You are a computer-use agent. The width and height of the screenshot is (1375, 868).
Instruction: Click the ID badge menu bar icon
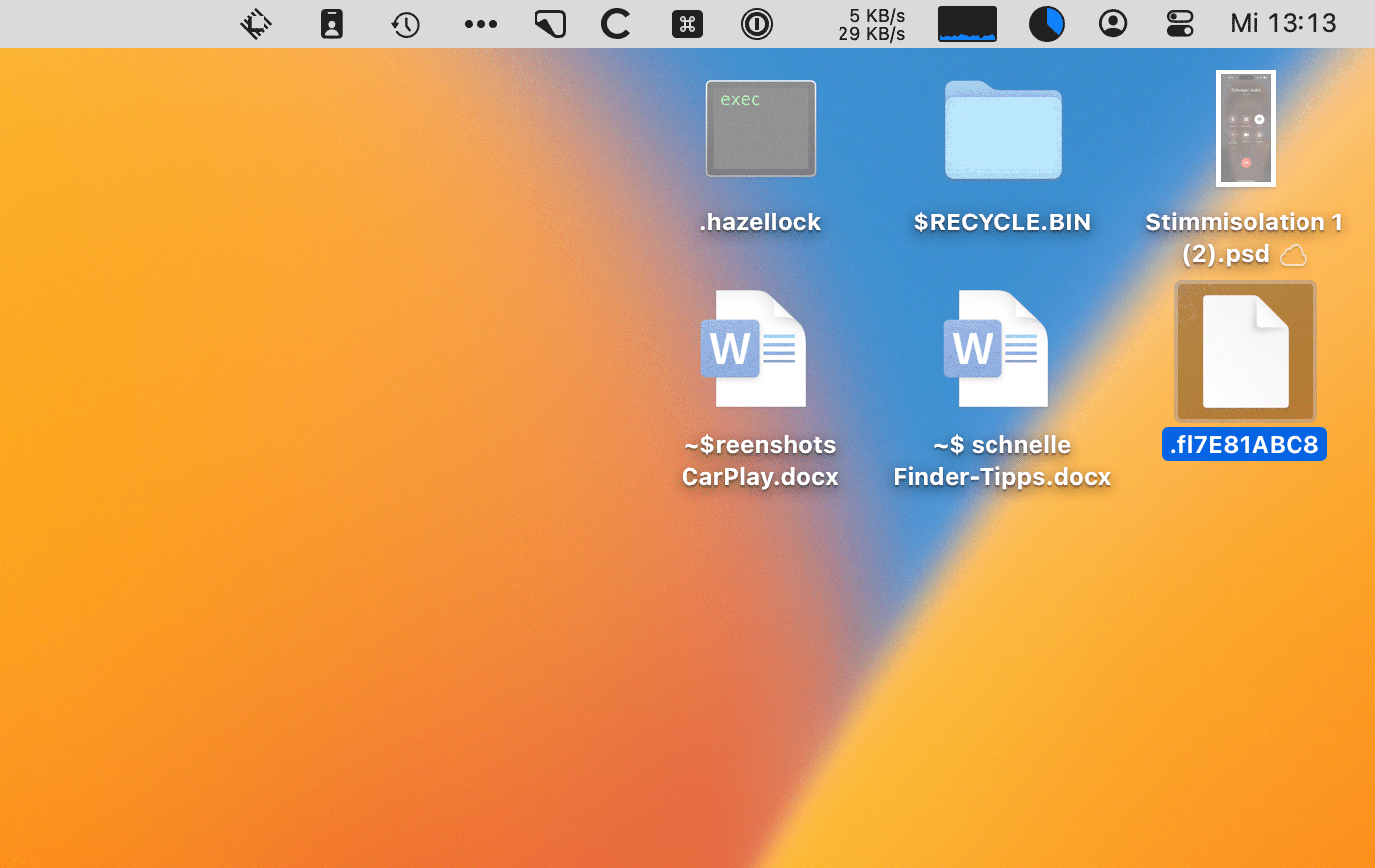332,24
